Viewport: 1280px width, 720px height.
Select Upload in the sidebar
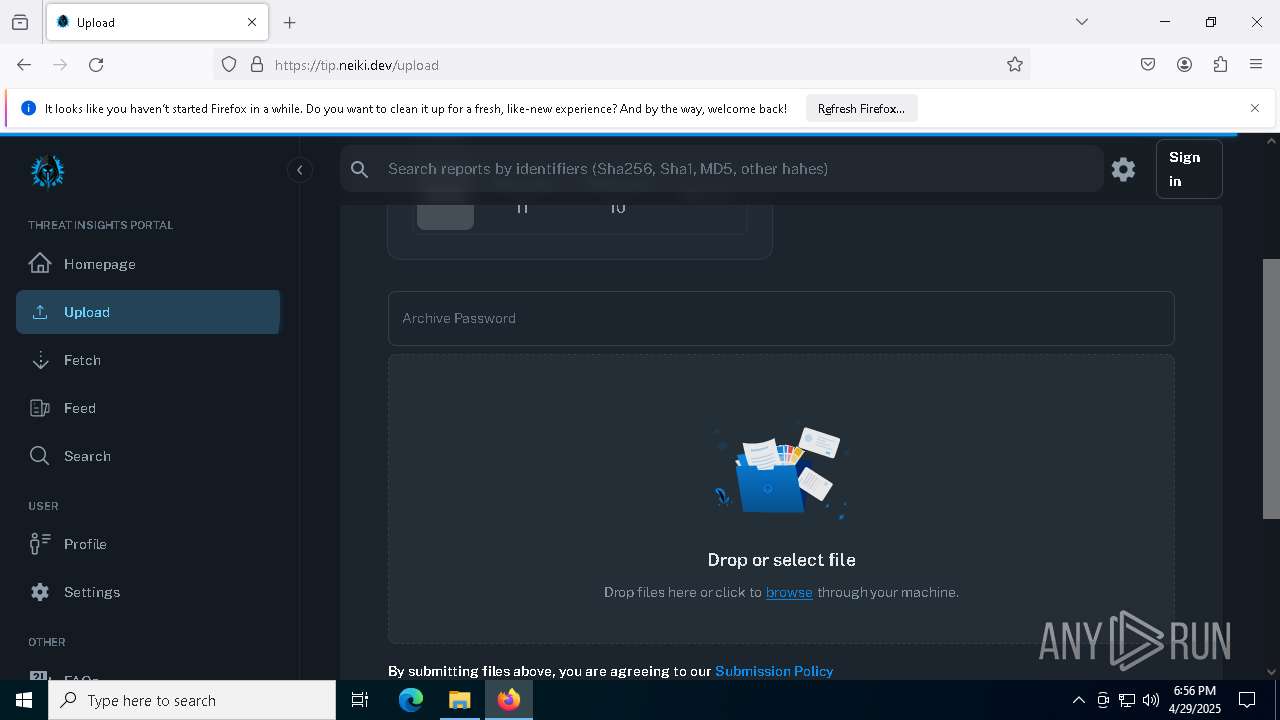(148, 312)
